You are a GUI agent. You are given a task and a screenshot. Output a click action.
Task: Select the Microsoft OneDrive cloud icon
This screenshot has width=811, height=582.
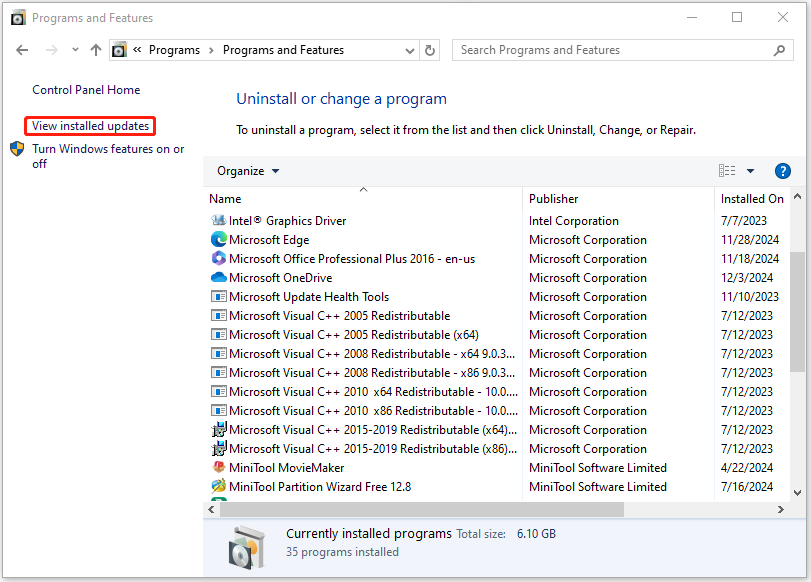click(x=219, y=277)
